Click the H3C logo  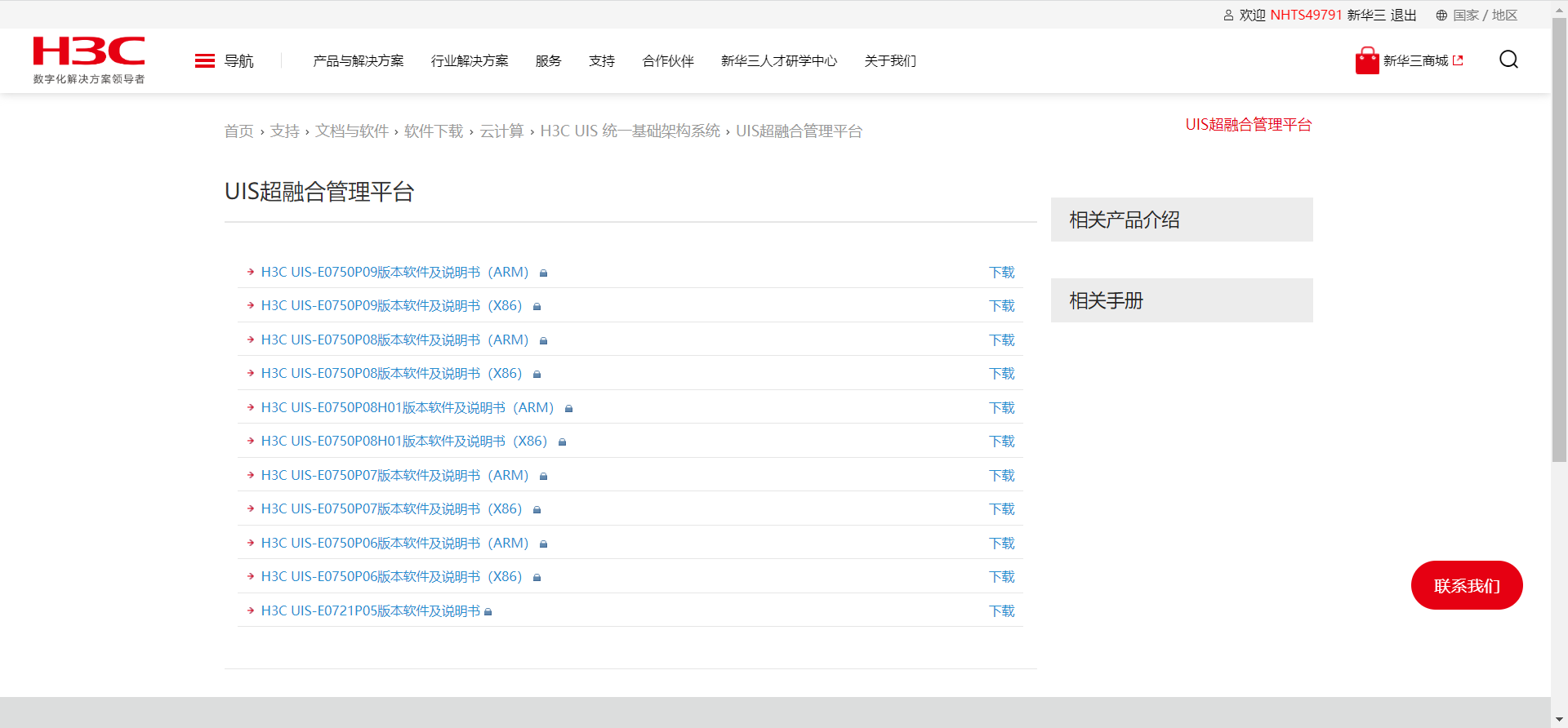(x=89, y=60)
